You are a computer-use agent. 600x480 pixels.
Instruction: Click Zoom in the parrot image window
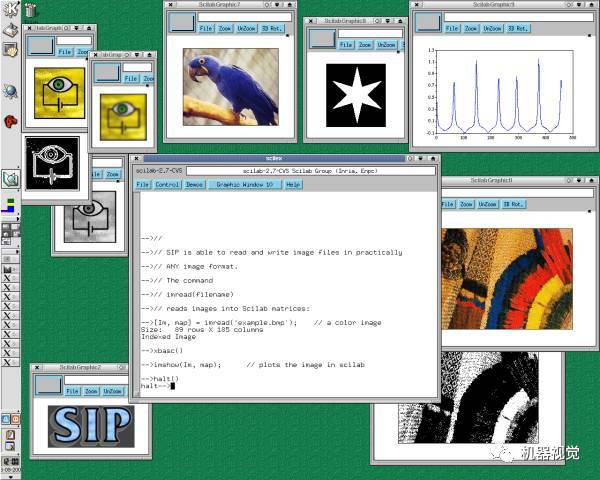click(x=224, y=29)
